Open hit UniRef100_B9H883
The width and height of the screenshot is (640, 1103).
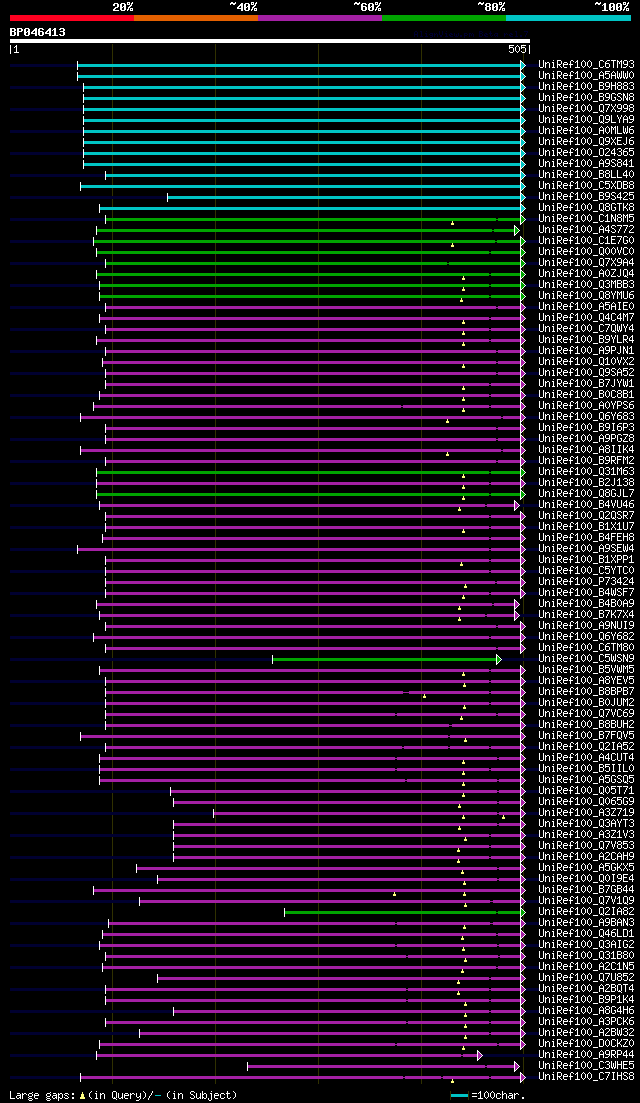click(x=587, y=87)
